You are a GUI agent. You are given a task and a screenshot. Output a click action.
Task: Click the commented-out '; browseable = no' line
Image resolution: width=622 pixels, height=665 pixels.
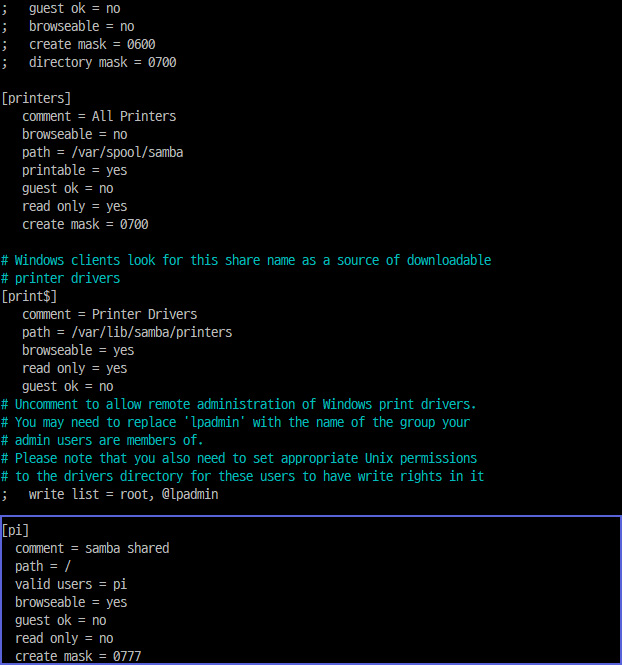68,26
